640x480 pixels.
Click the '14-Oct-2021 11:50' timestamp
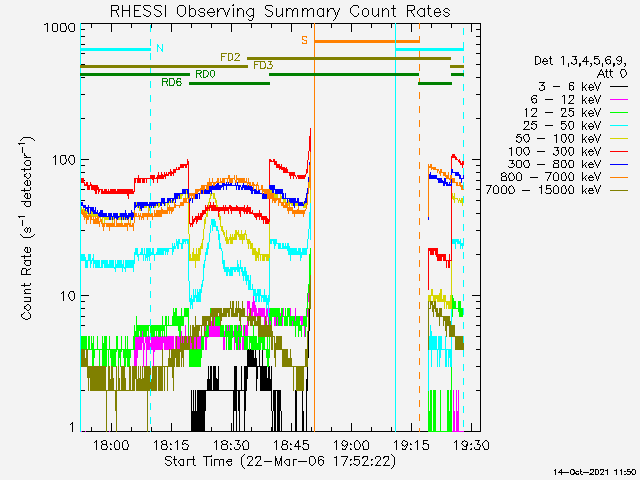[x=594, y=472]
